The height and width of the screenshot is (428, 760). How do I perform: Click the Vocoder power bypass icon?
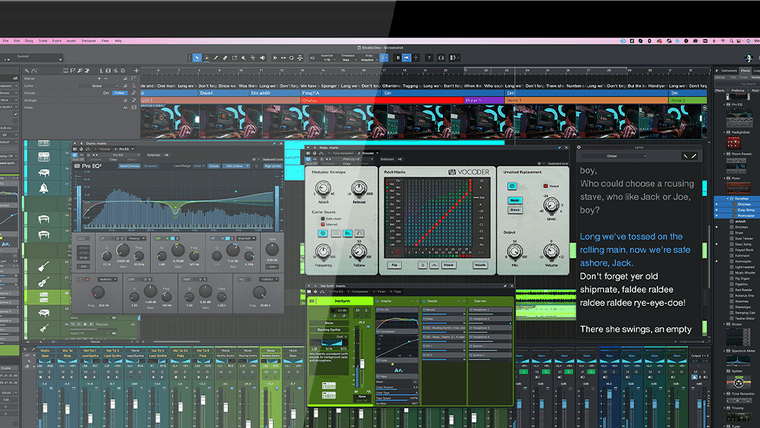[x=309, y=158]
